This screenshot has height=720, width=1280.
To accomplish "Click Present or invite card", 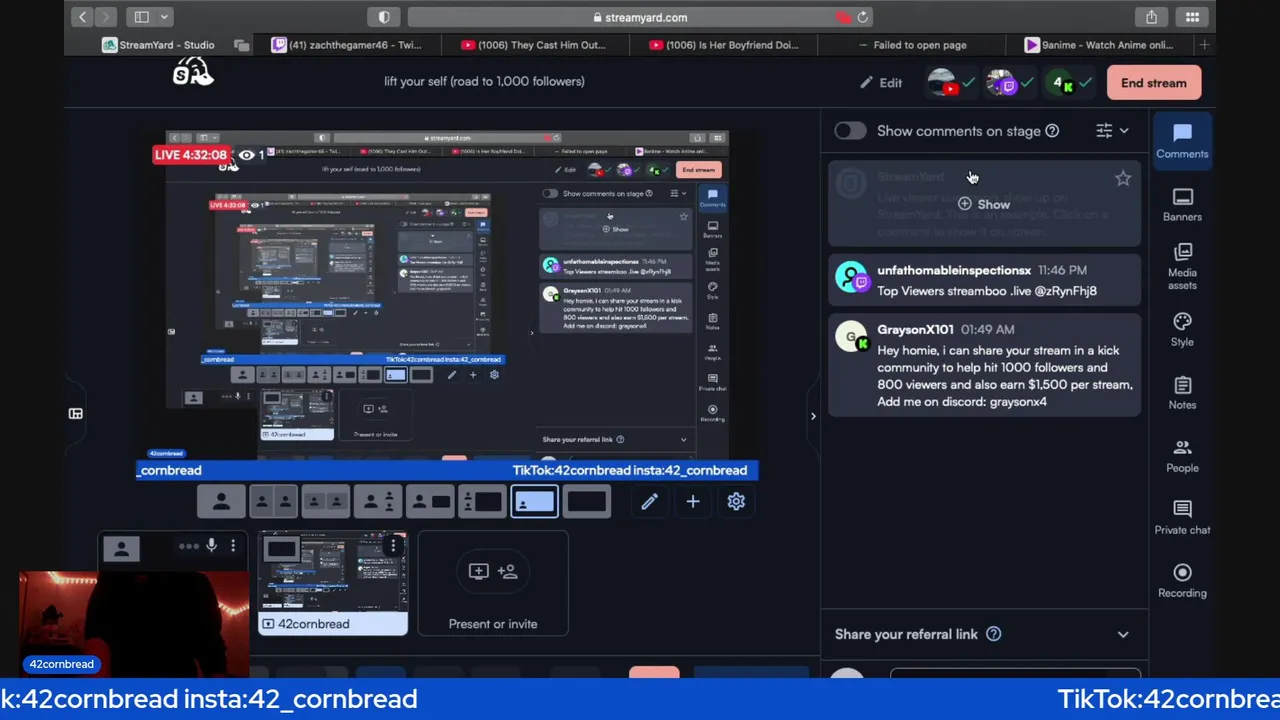I will click(493, 584).
